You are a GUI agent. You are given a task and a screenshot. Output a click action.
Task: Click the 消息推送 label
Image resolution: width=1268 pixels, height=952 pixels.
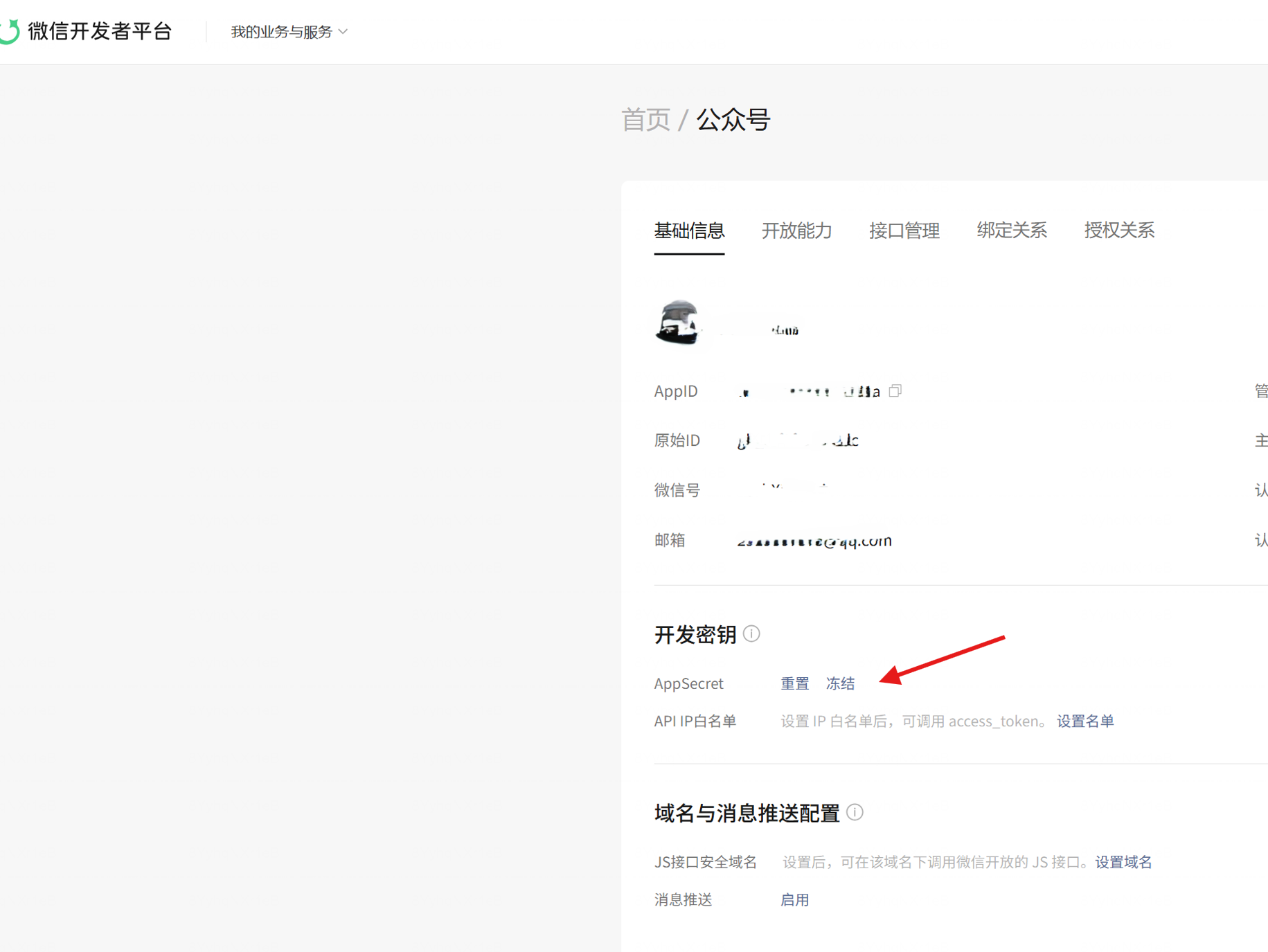[684, 899]
